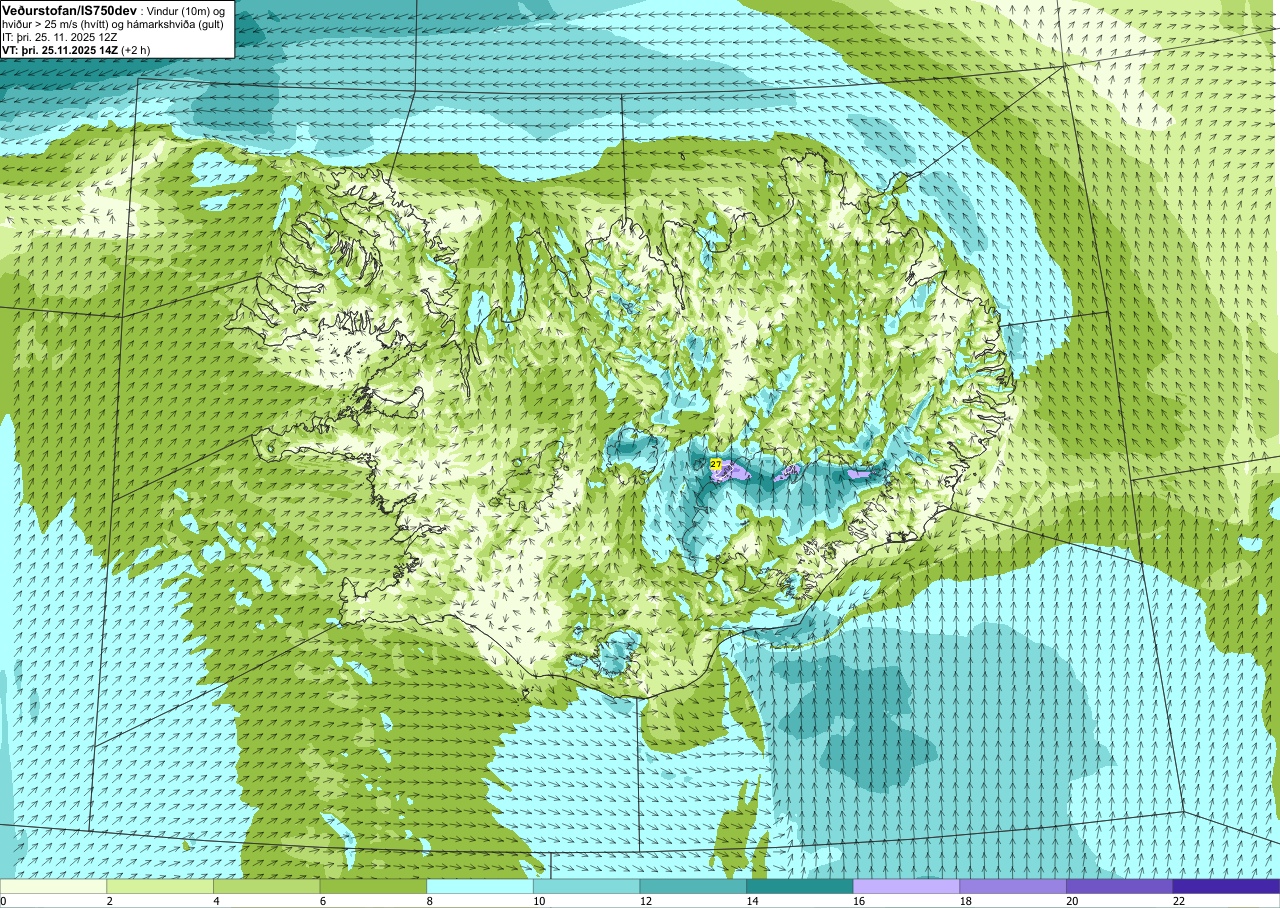1280x908 pixels.
Task: Pick the dark indigo swatch above 22 m/s
Action: [1226, 886]
